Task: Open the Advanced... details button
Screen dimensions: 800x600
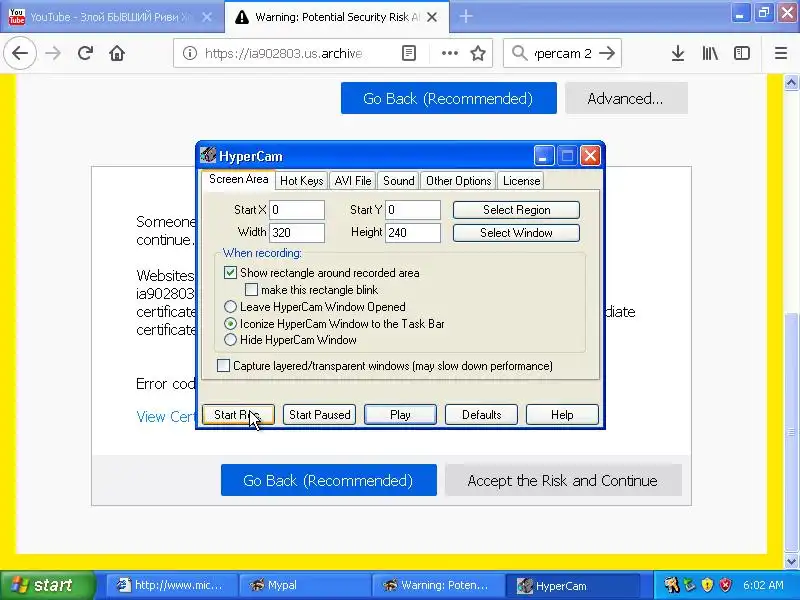Action: pyautogui.click(x=626, y=98)
